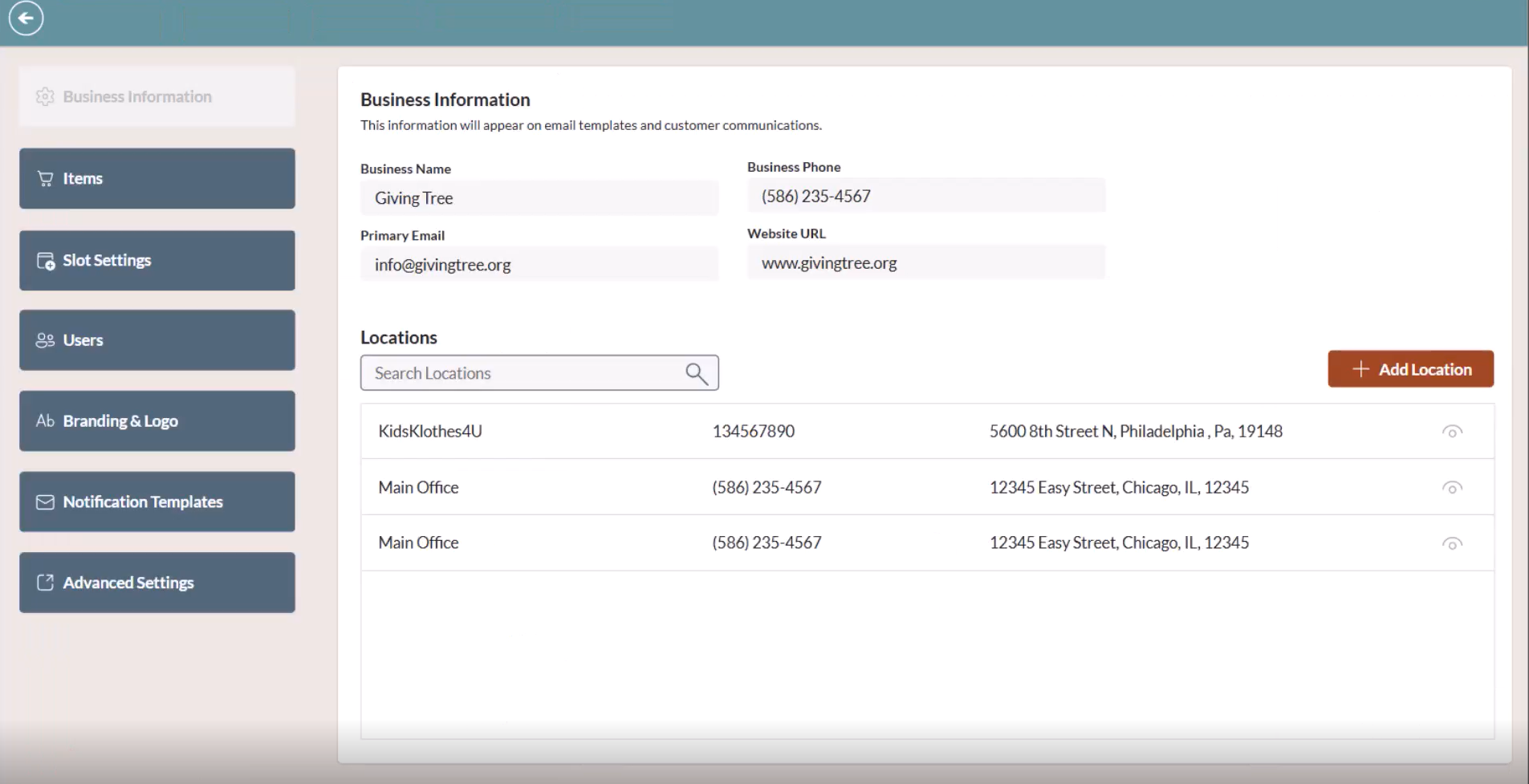The height and width of the screenshot is (784, 1529).
Task: Click eye icon on last Main Office row
Action: coord(1452,544)
